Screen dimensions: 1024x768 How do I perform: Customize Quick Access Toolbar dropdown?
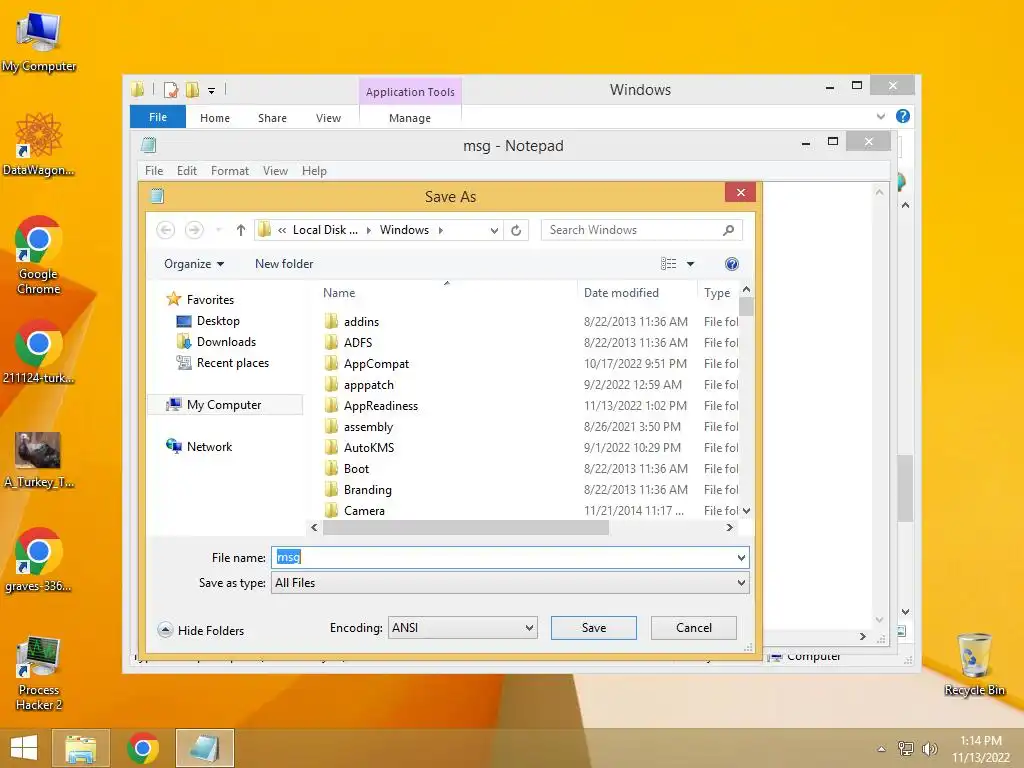pyautogui.click(x=212, y=91)
